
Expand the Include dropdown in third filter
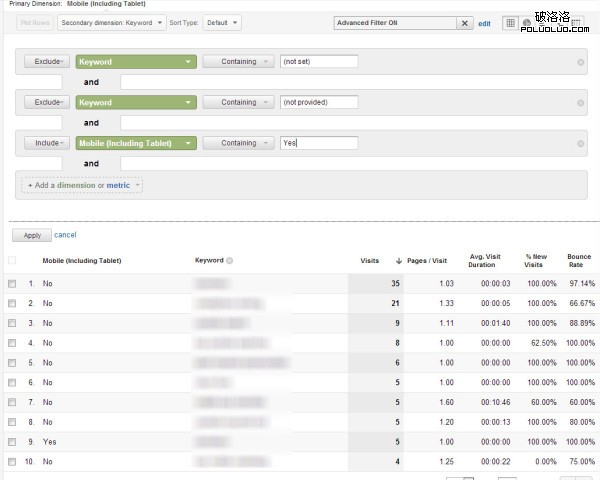[x=47, y=143]
